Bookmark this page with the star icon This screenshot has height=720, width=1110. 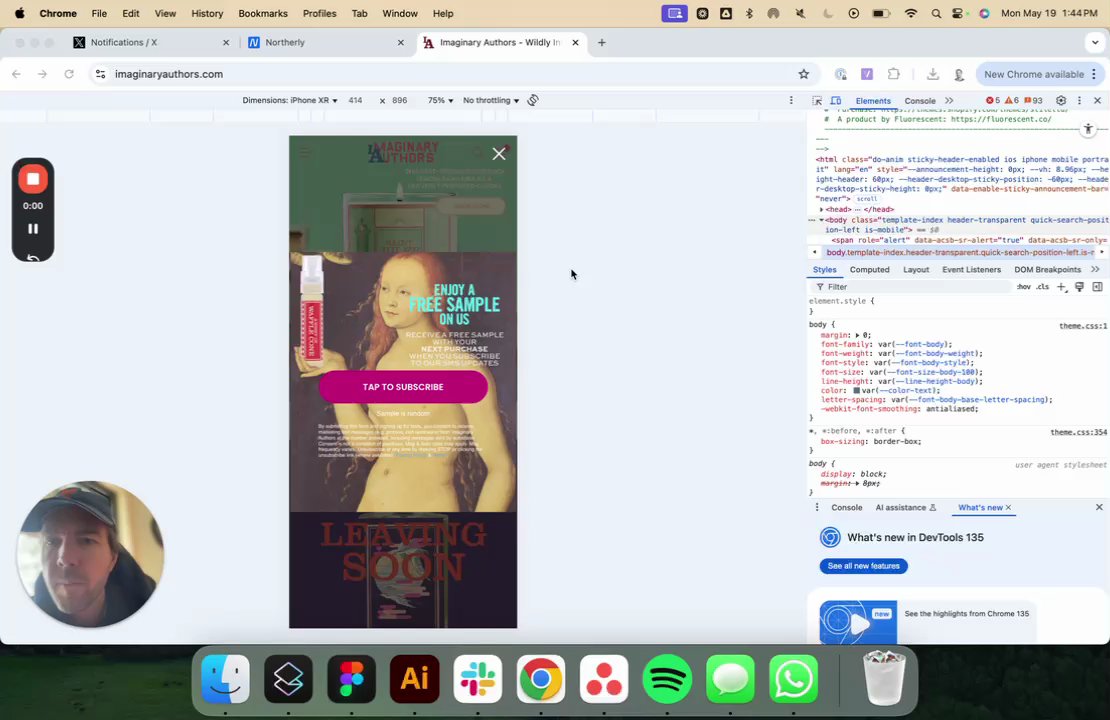[x=803, y=74]
